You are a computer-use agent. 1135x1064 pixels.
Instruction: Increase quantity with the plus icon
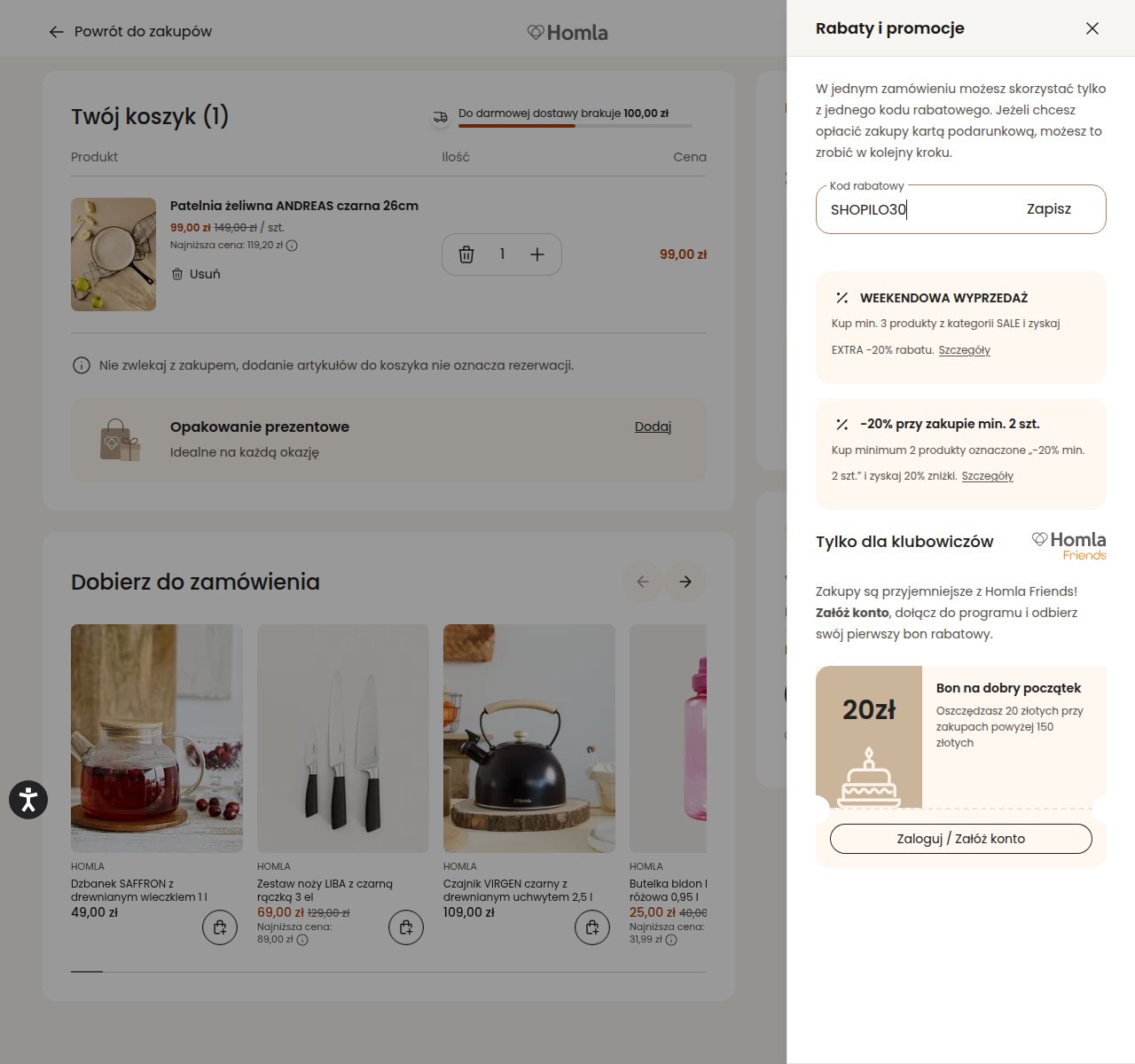pos(537,254)
